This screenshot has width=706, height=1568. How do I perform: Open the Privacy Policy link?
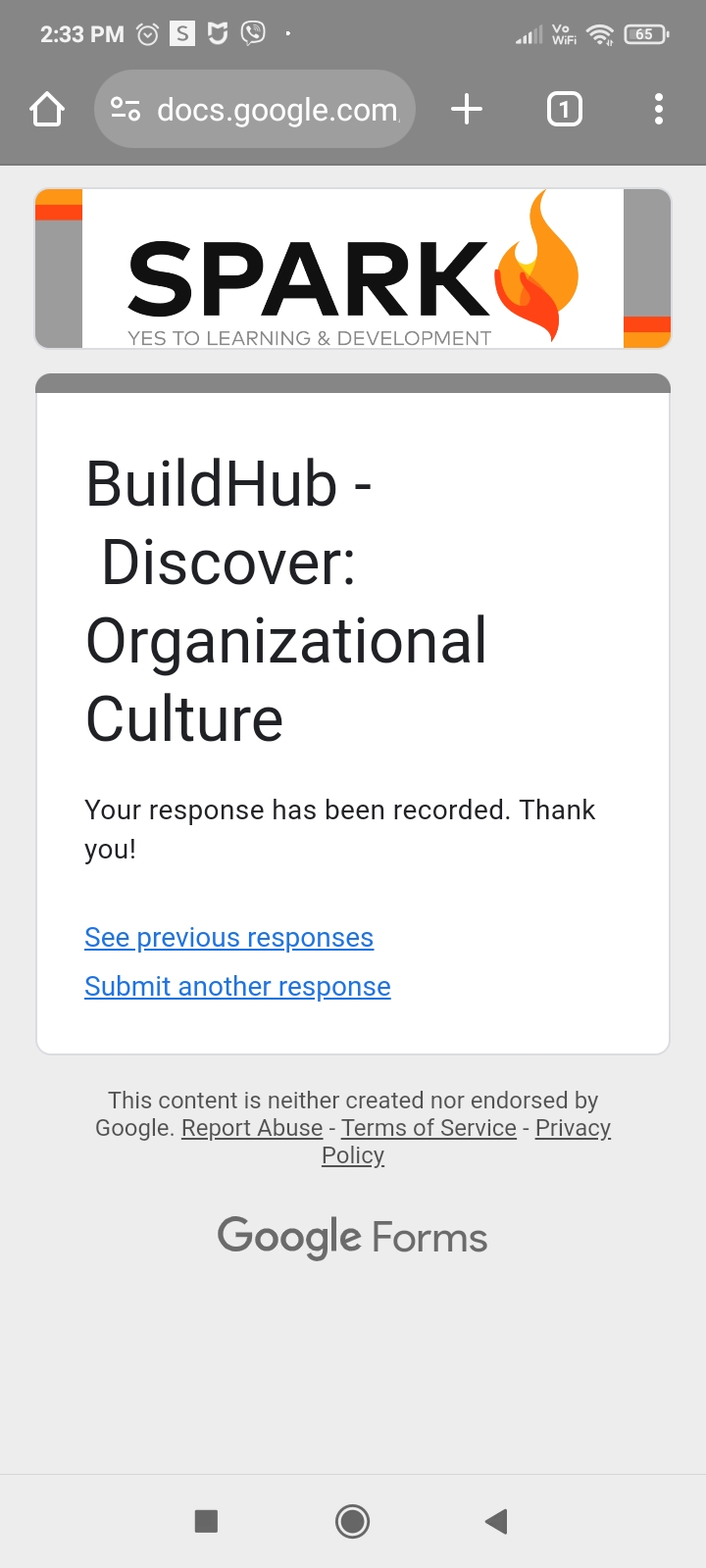[x=573, y=1129]
